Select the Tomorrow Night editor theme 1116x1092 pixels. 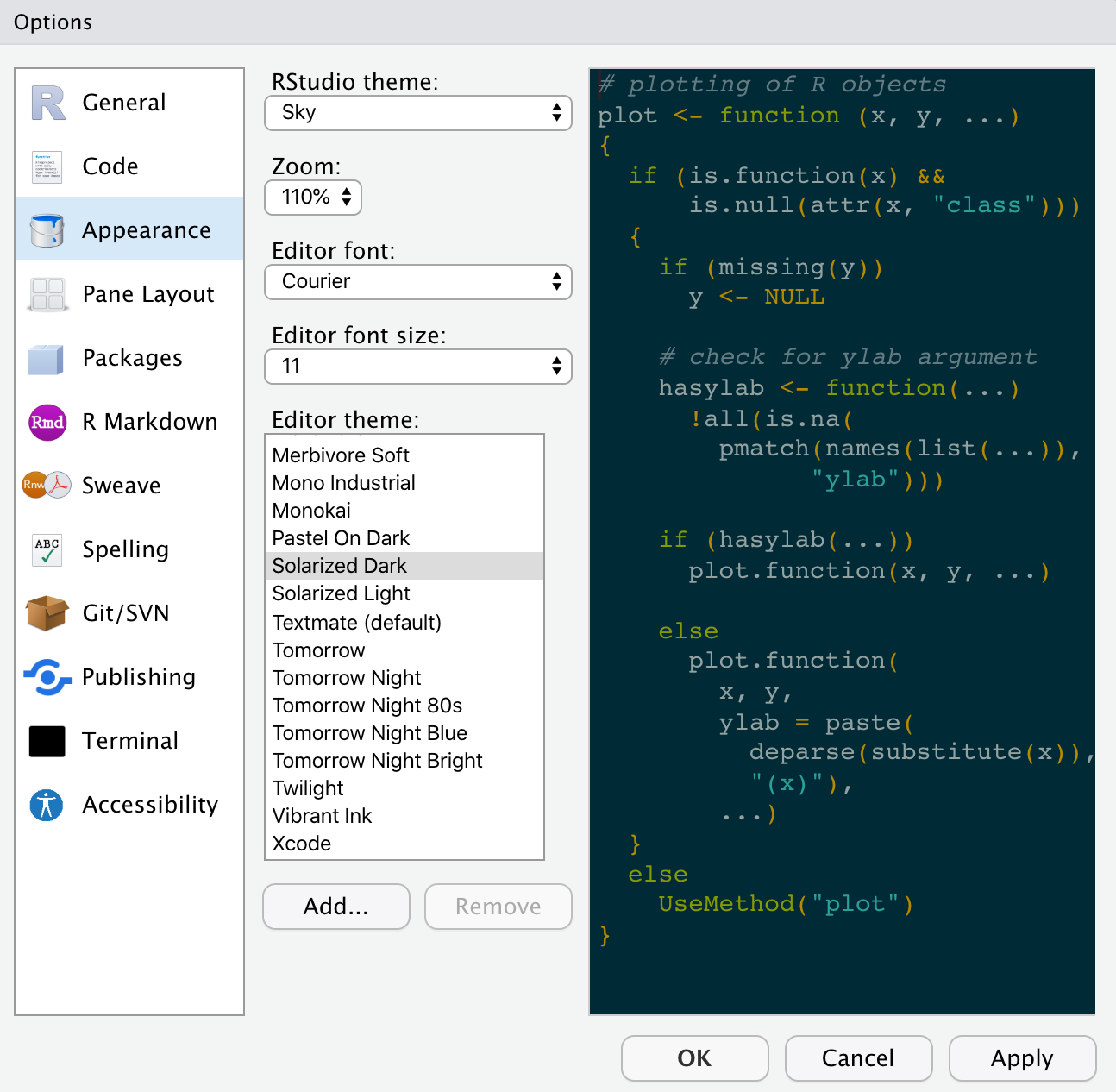[x=404, y=678]
